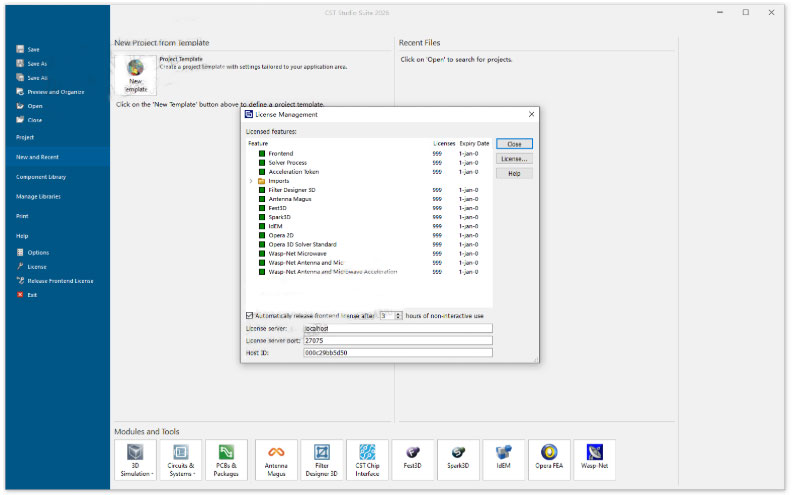The image size is (792, 495).
Task: Select Spark3D row in feature list
Action: click(x=369, y=217)
